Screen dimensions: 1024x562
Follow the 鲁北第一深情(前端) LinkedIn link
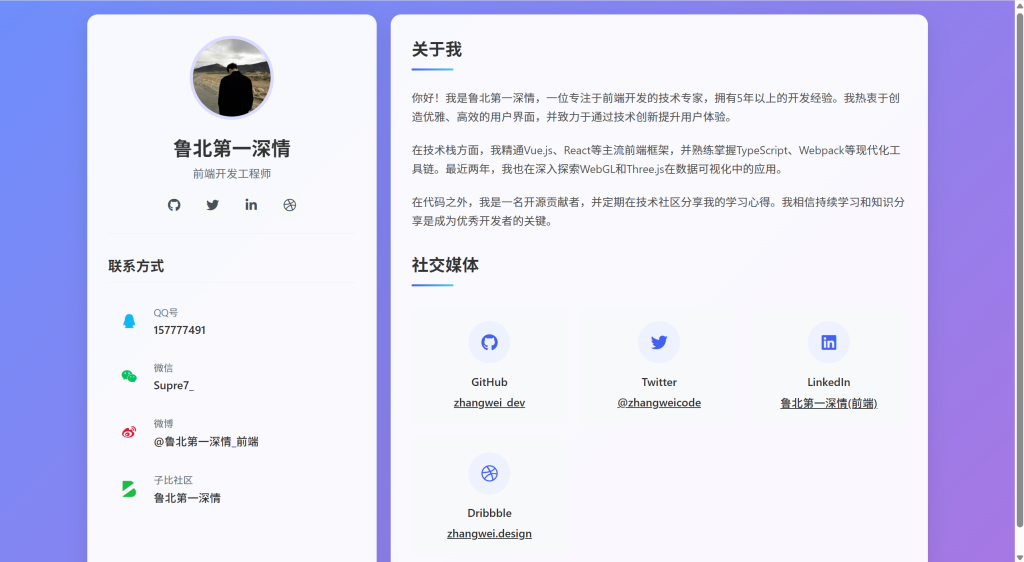point(829,403)
